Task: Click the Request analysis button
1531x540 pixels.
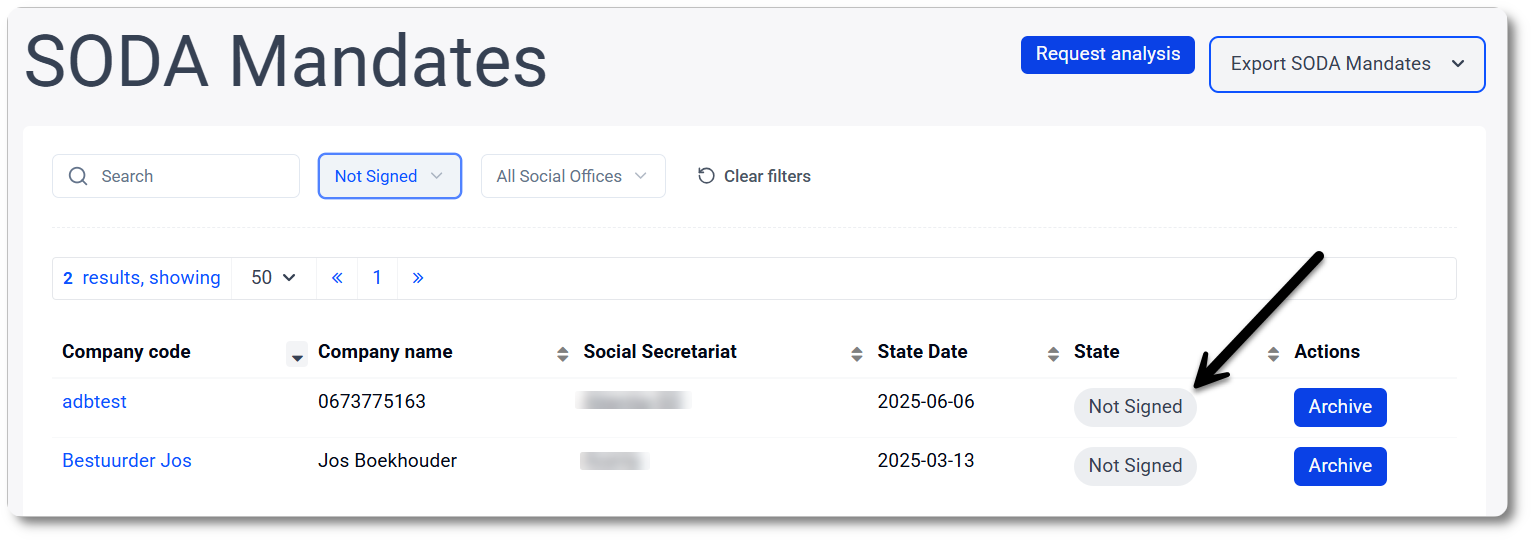Action: pyautogui.click(x=1108, y=54)
